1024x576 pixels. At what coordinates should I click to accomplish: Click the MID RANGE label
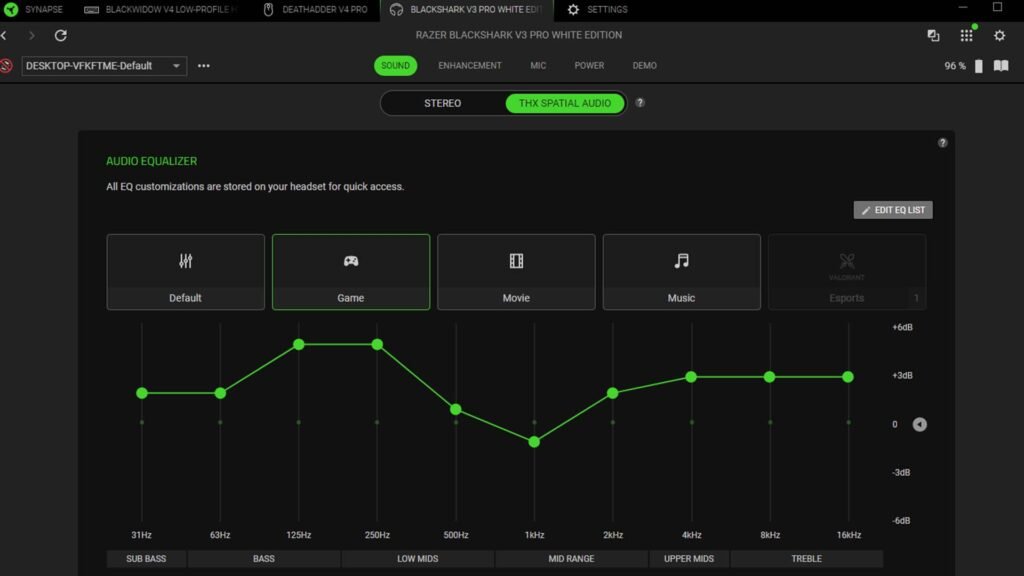point(571,559)
